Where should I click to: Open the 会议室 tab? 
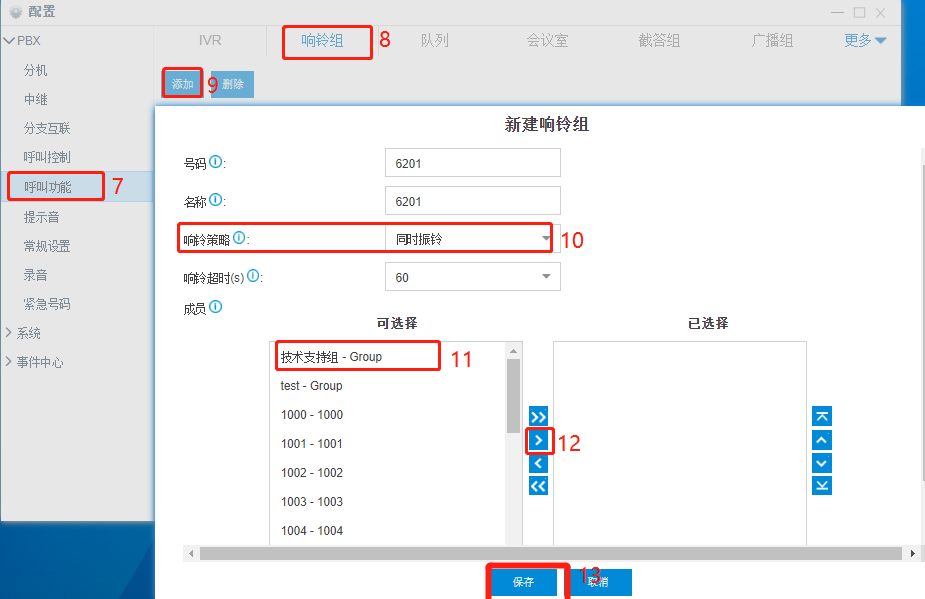(547, 41)
